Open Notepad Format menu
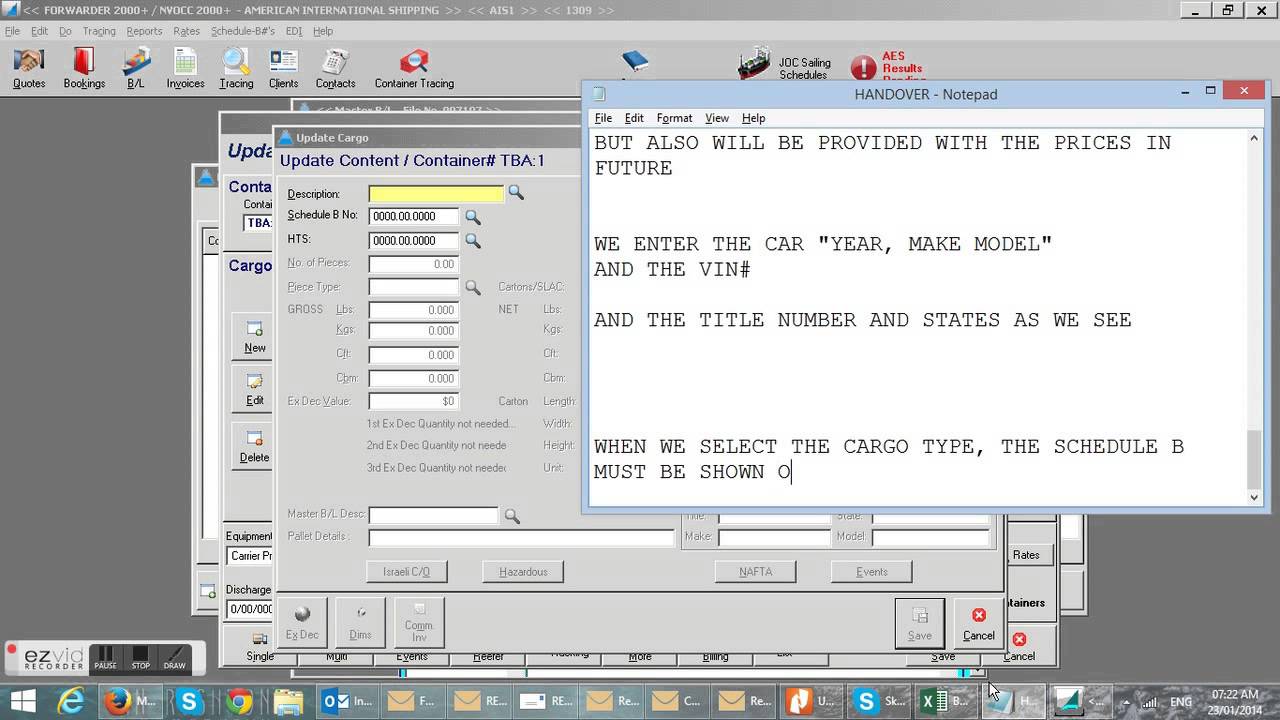Screen dimensions: 1280x720 point(674,118)
